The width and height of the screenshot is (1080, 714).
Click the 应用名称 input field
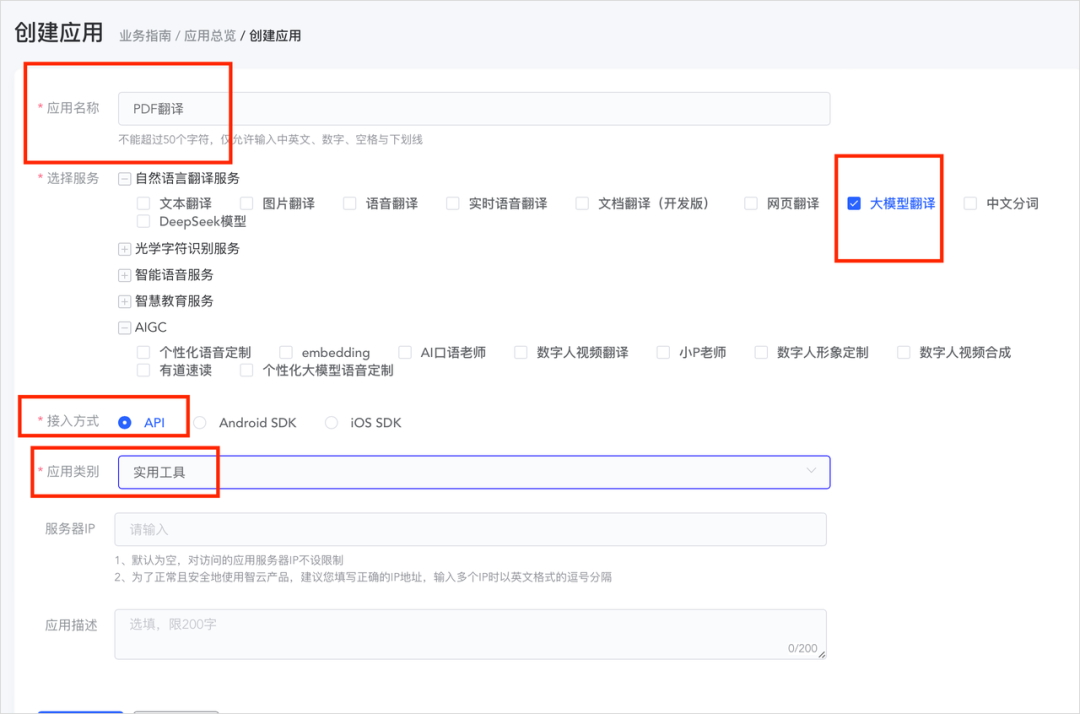point(474,109)
